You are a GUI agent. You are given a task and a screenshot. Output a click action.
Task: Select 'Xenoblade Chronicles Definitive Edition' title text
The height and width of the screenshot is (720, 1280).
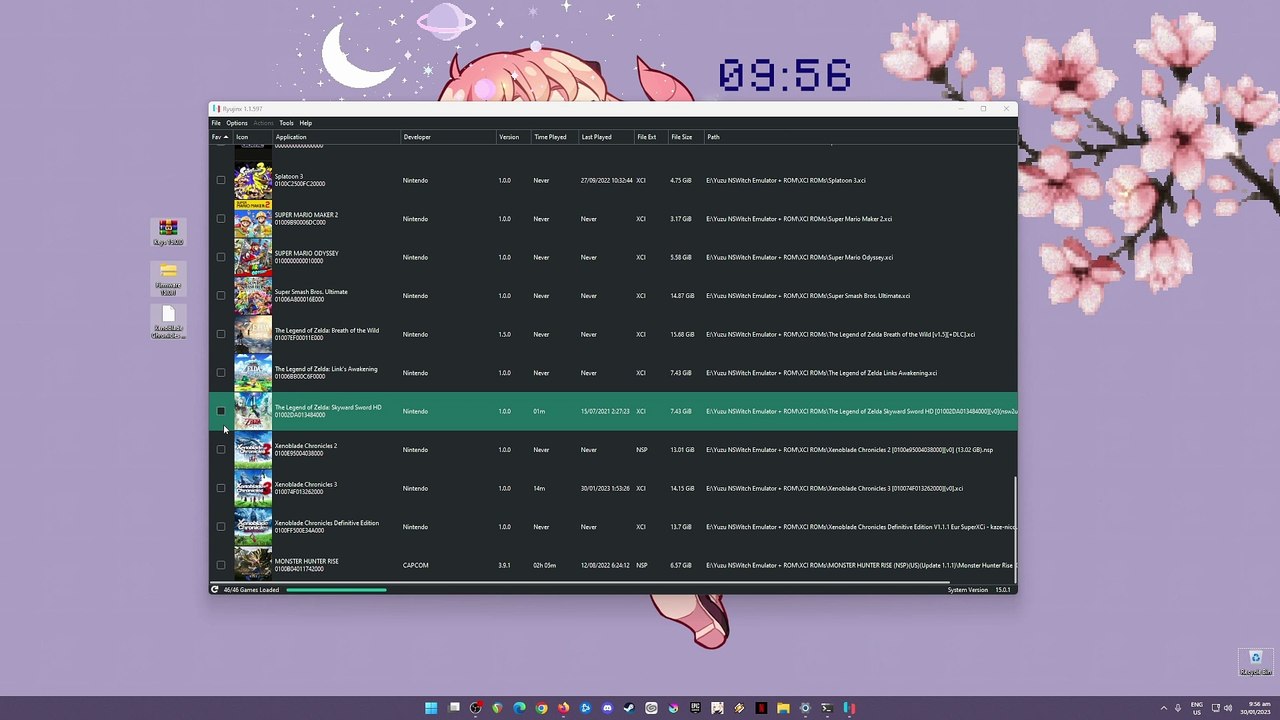coord(327,523)
